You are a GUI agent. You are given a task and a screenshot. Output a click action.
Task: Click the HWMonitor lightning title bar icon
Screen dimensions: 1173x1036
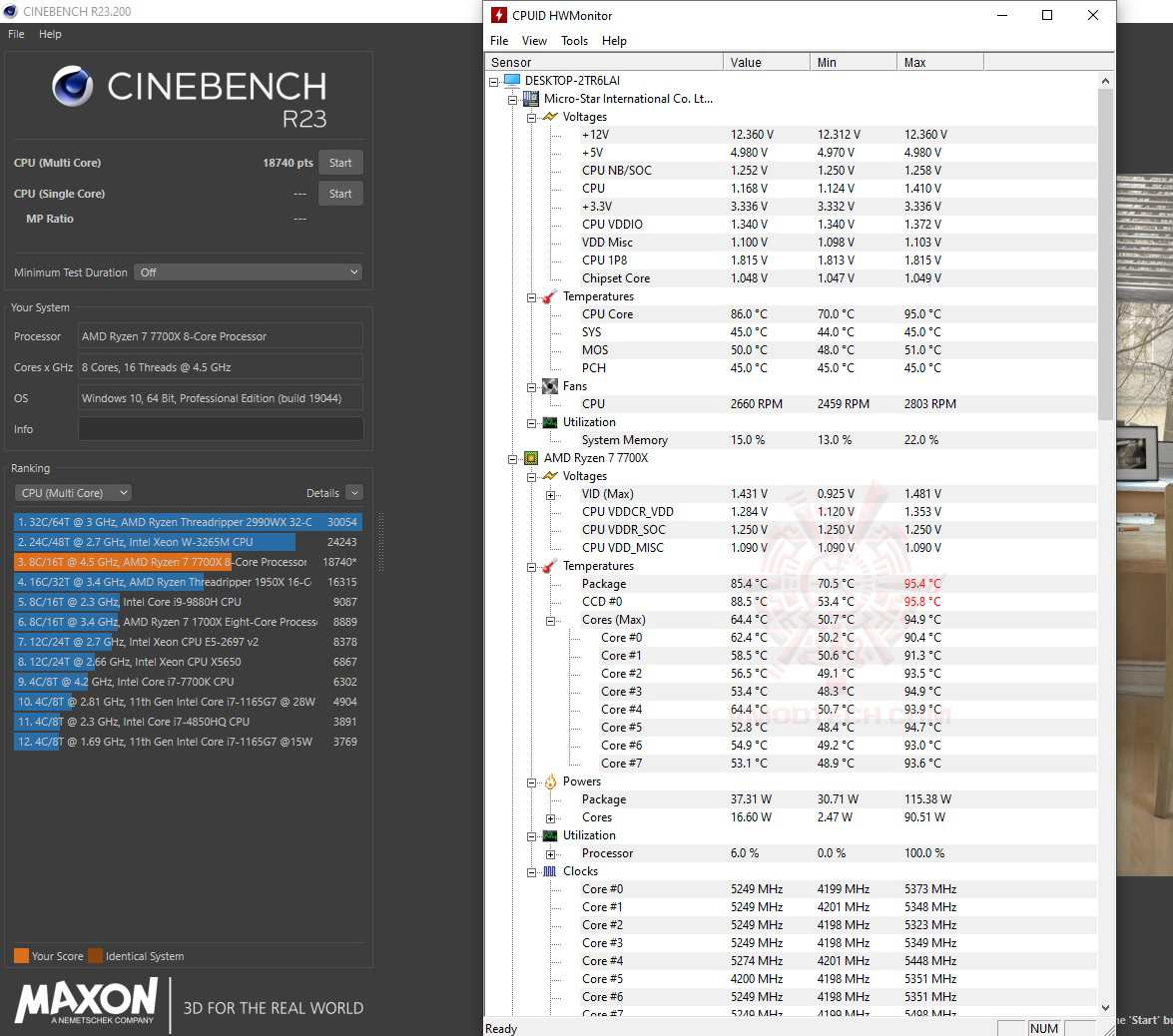499,15
